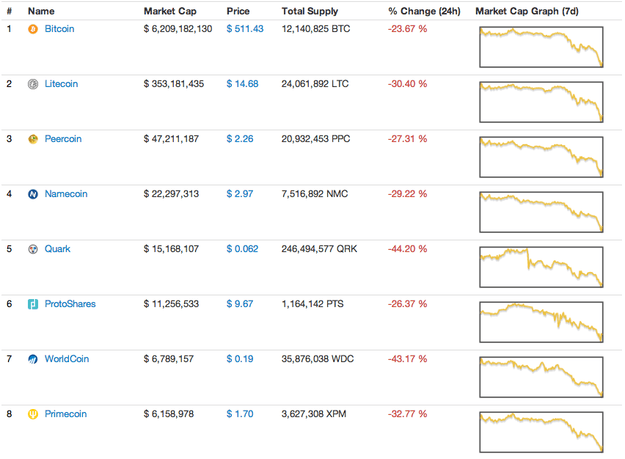This screenshot has height=459, width=625.
Task: Select supply value 246,494,577 QRK
Action: point(319,249)
